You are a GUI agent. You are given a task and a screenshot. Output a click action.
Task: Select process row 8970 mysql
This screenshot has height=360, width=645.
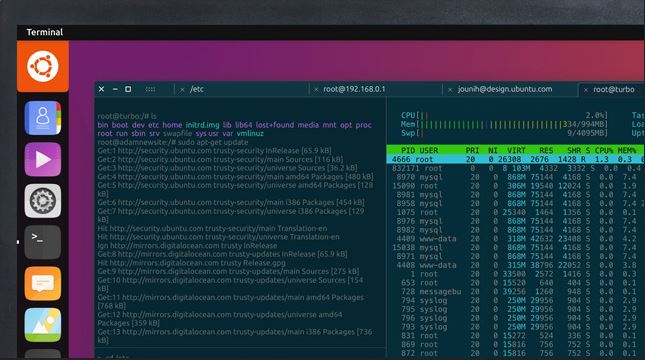pyautogui.click(x=515, y=177)
